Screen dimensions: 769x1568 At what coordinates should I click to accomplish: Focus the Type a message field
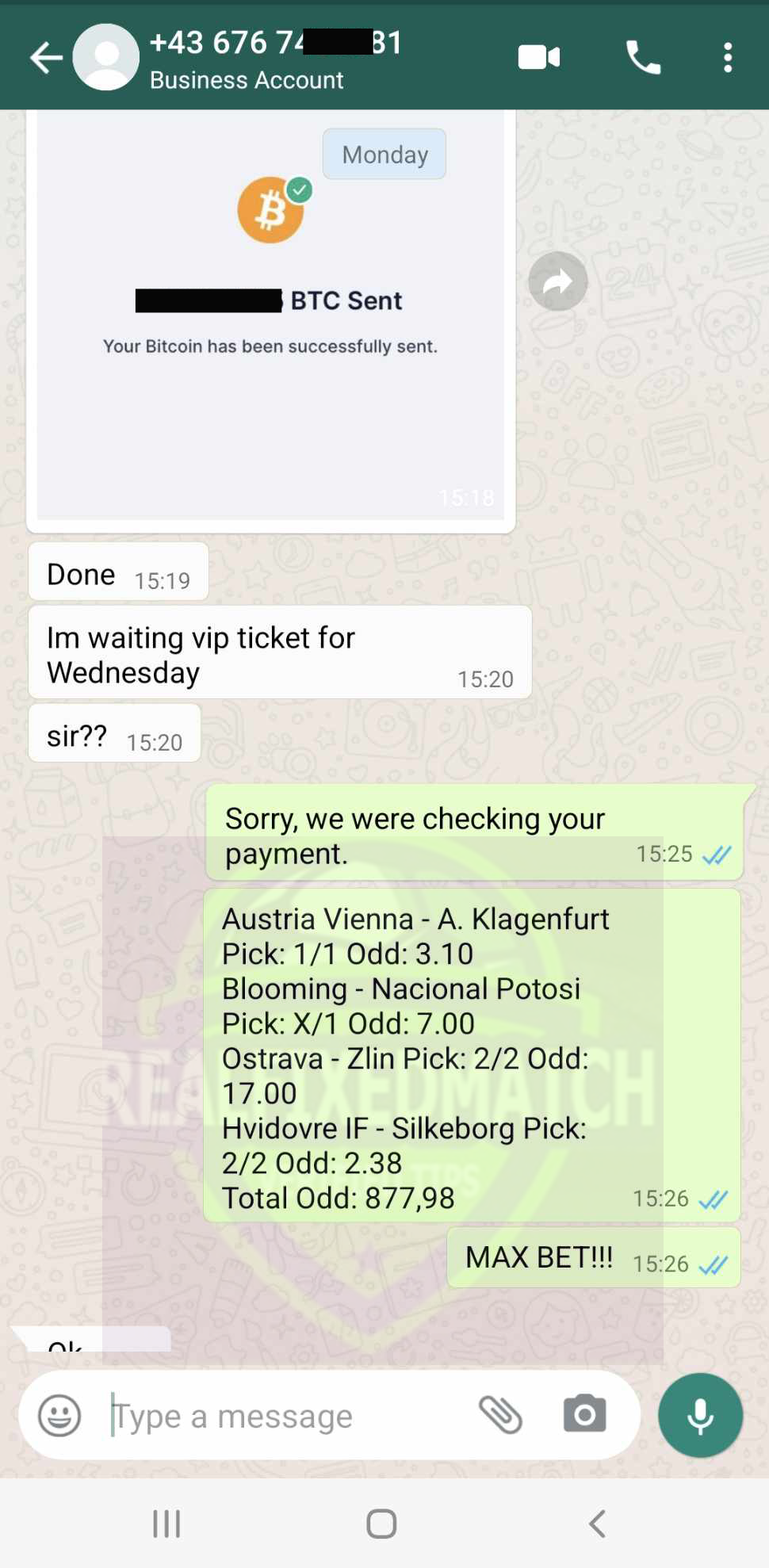pyautogui.click(x=285, y=1416)
